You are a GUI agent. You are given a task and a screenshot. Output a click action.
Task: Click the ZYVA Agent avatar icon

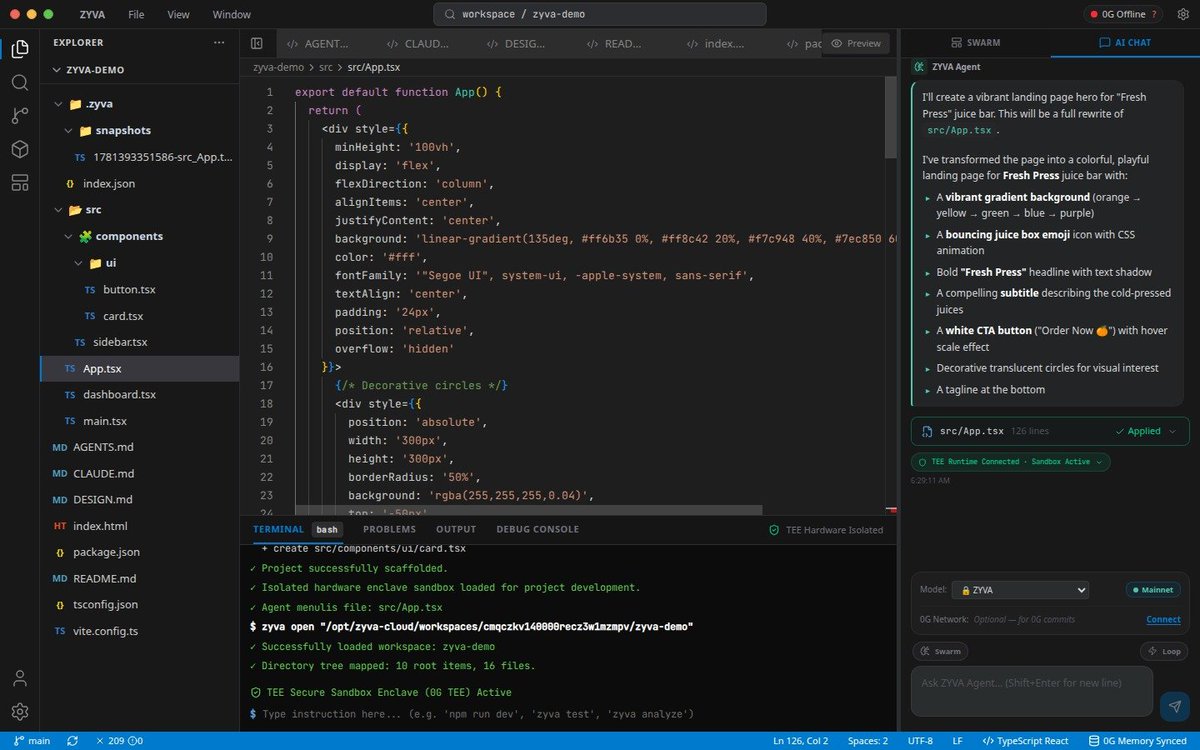[x=917, y=67]
